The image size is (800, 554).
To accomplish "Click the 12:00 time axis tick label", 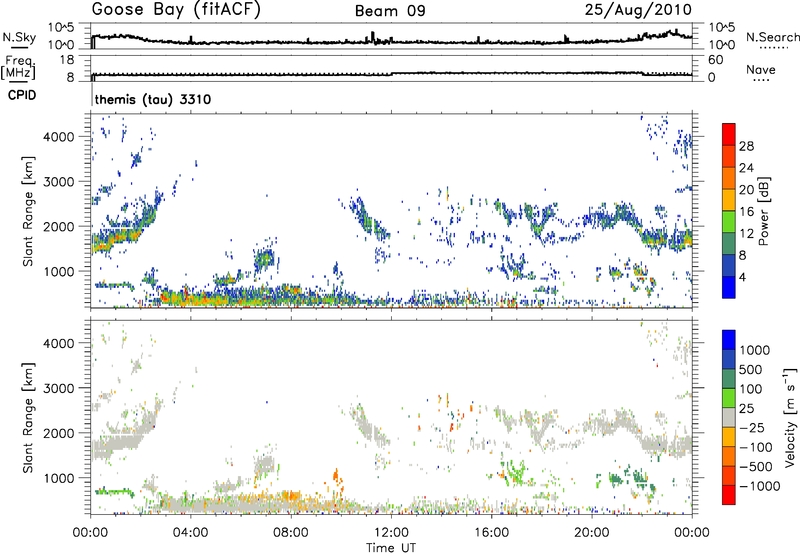I will point(391,533).
